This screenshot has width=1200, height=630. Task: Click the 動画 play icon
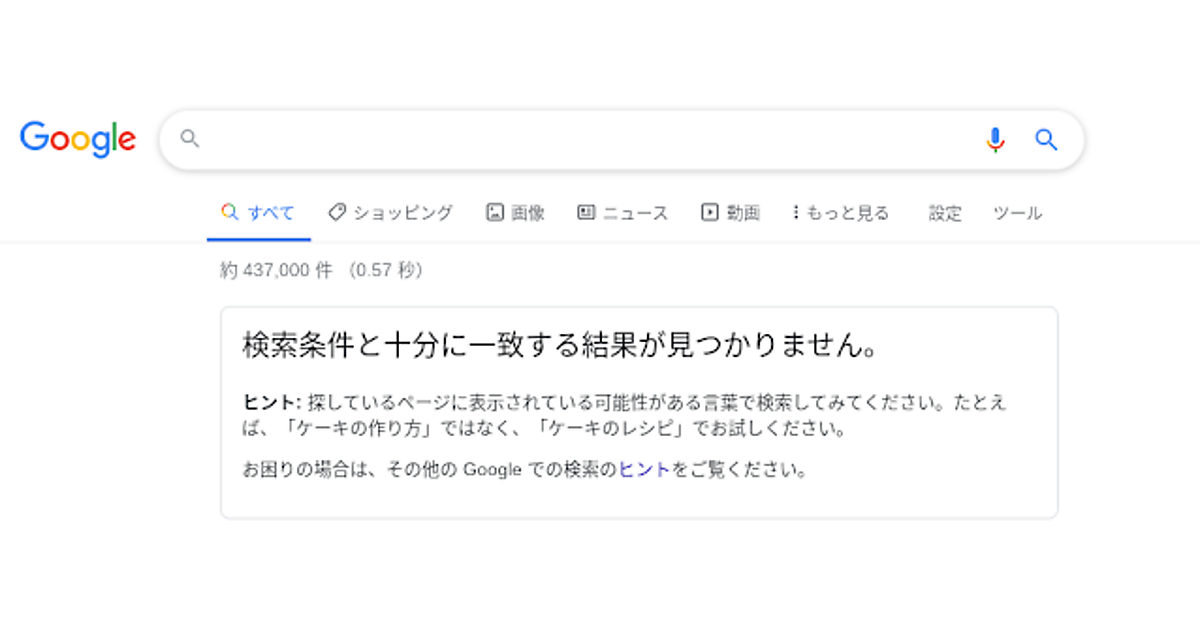pyautogui.click(x=710, y=212)
